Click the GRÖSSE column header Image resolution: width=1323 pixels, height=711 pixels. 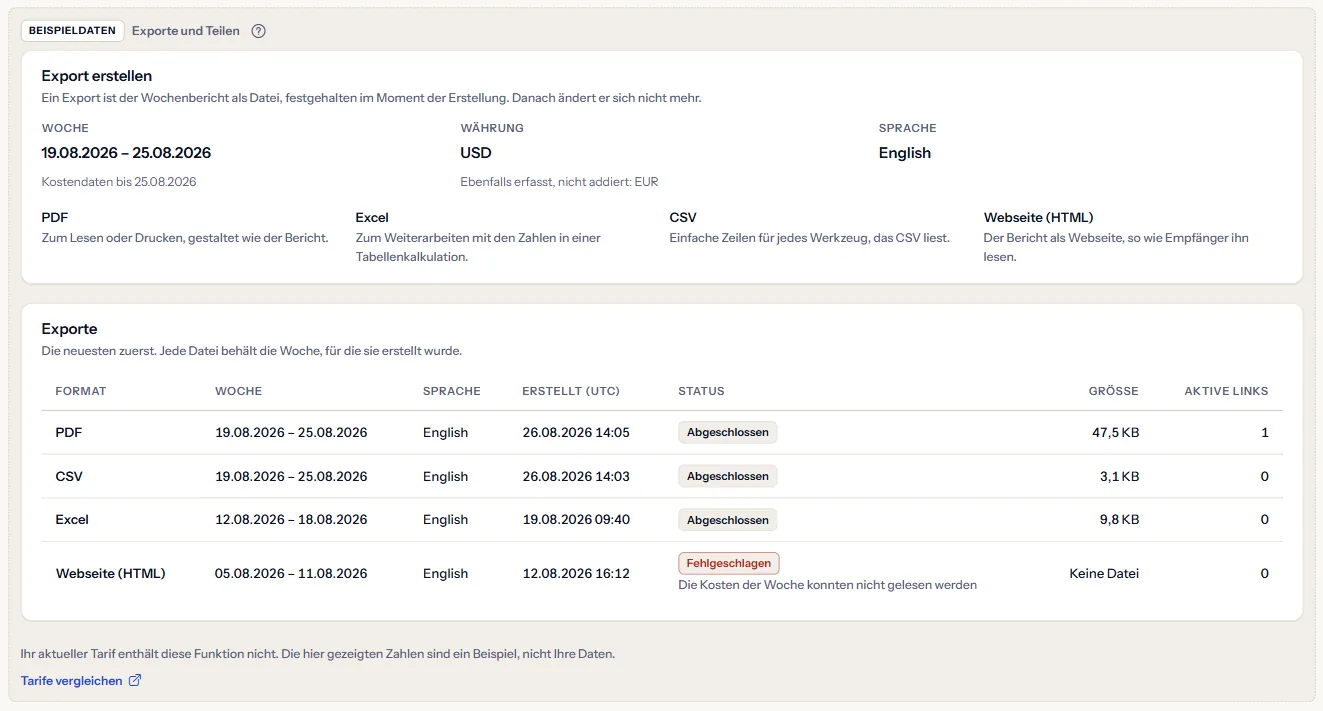(1114, 391)
